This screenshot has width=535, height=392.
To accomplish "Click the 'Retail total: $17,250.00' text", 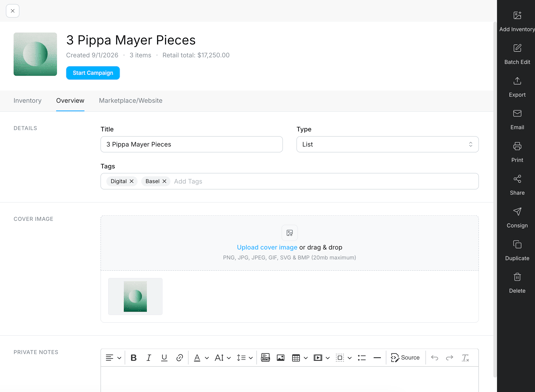I will tap(196, 55).
